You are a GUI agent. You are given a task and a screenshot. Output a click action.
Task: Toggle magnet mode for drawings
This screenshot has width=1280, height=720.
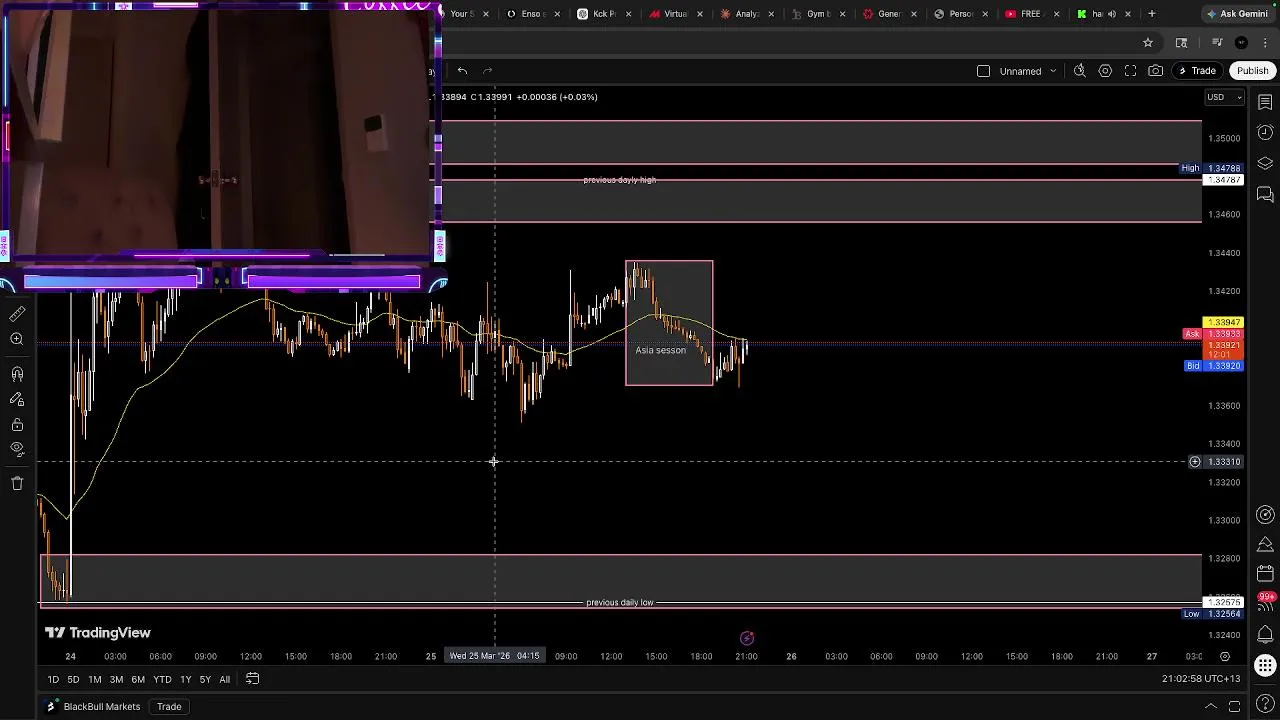tap(17, 375)
